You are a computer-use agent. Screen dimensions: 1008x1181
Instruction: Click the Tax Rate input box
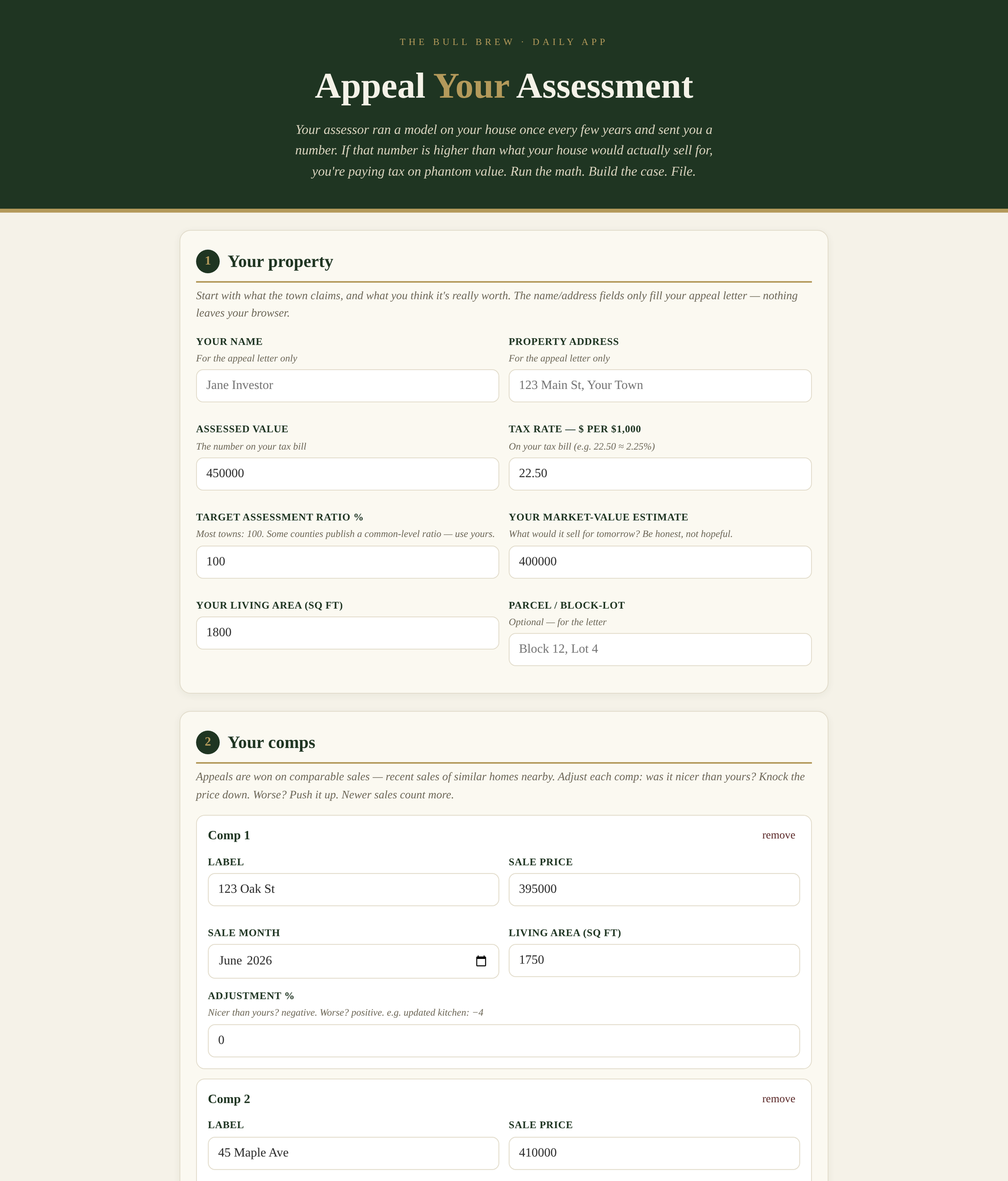[660, 474]
